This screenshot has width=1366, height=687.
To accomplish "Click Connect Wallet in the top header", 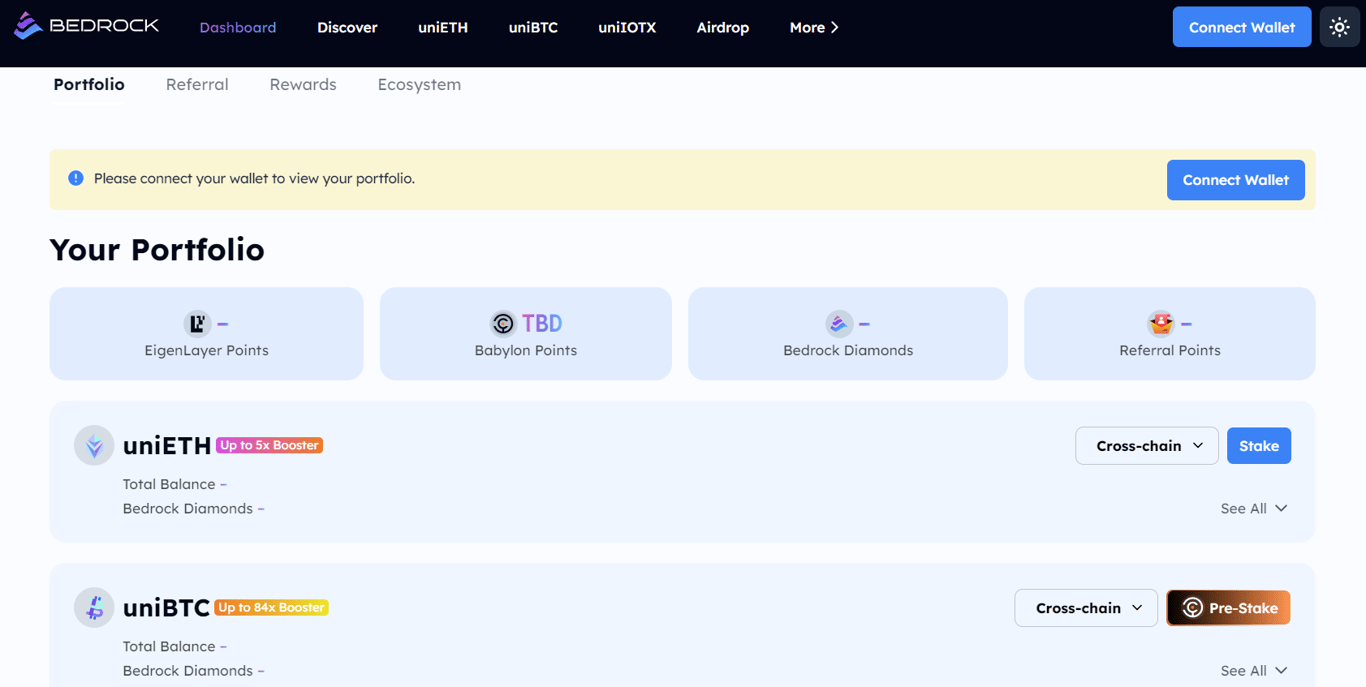I will [1242, 27].
